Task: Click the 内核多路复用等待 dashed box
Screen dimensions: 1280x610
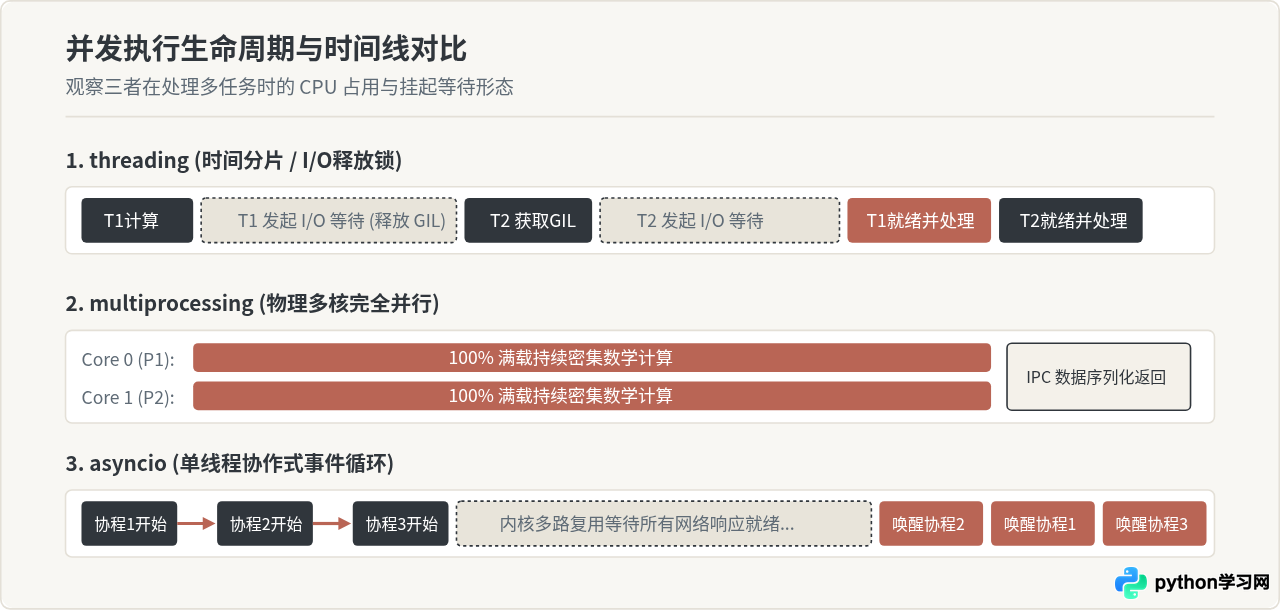Action: pos(664,523)
